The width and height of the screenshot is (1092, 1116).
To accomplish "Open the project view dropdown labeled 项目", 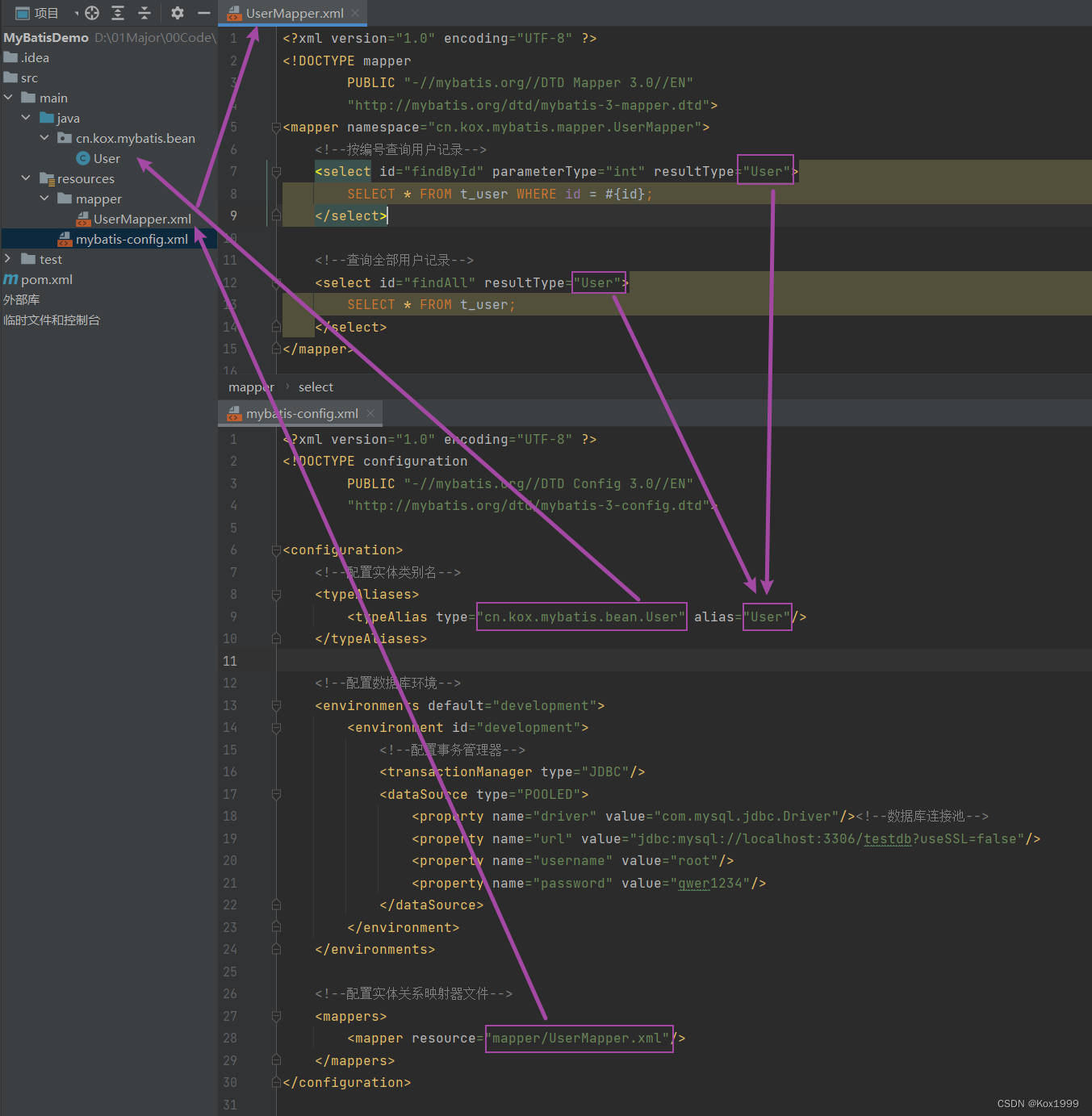I will [x=47, y=13].
